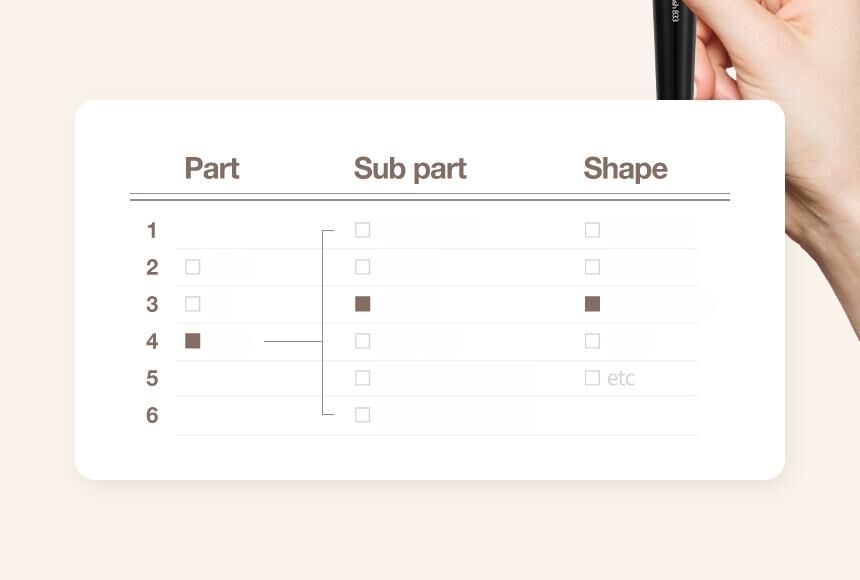Click the row number 6 label

[x=152, y=415]
